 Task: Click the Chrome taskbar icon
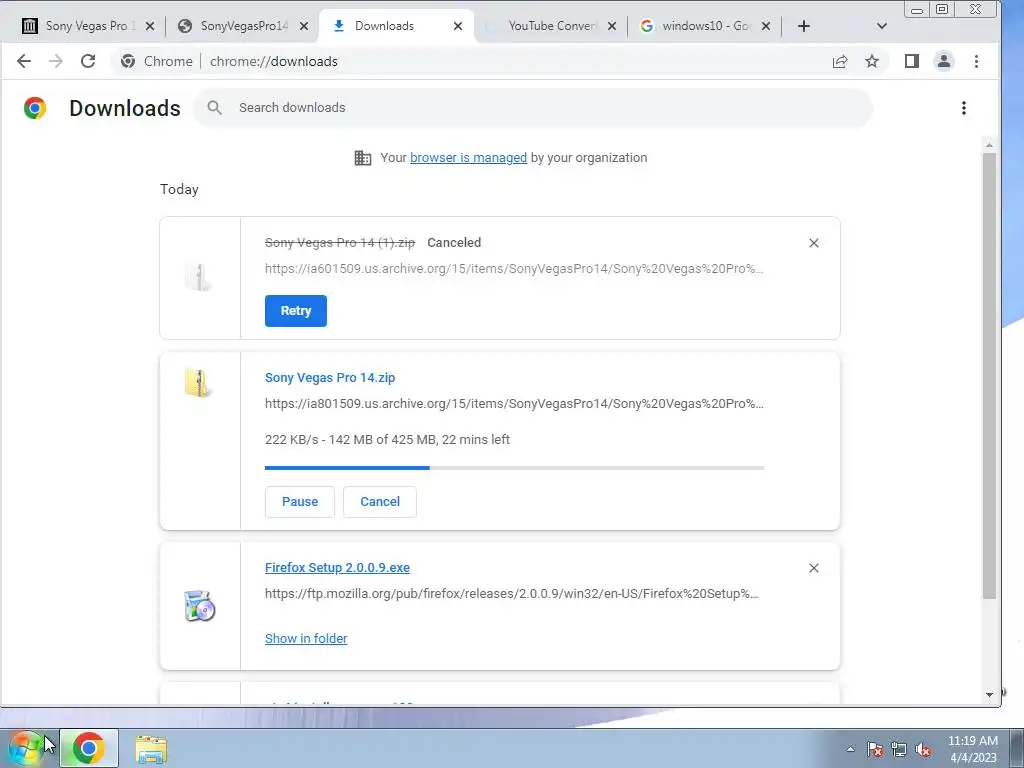(89, 748)
